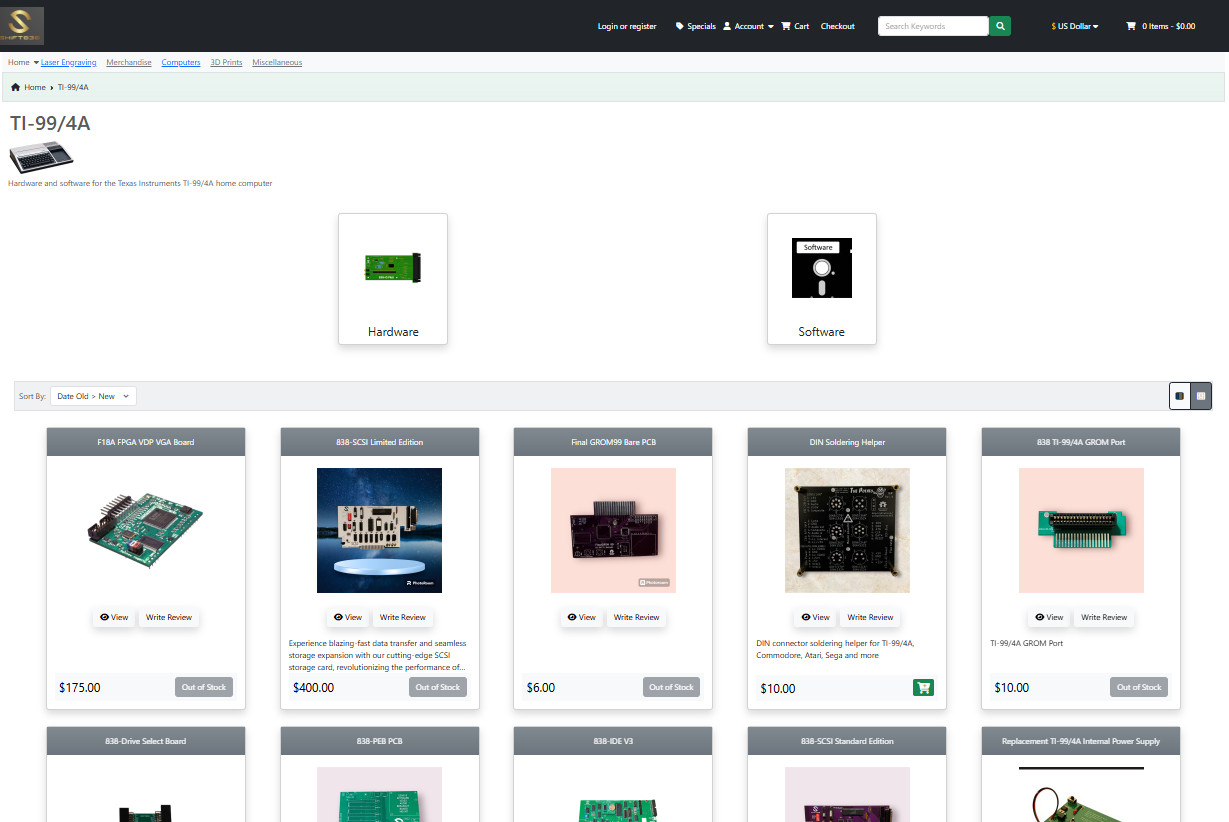The width and height of the screenshot is (1229, 822).
Task: Open Specials tag link
Action: [x=696, y=26]
